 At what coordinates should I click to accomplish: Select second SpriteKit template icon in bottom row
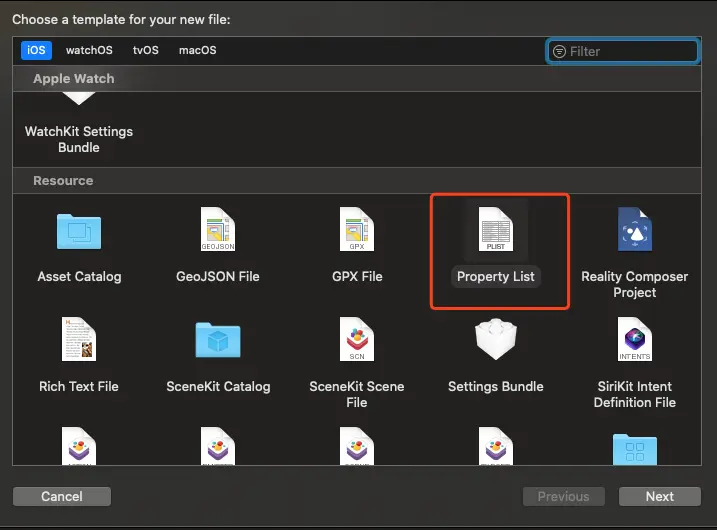click(218, 446)
